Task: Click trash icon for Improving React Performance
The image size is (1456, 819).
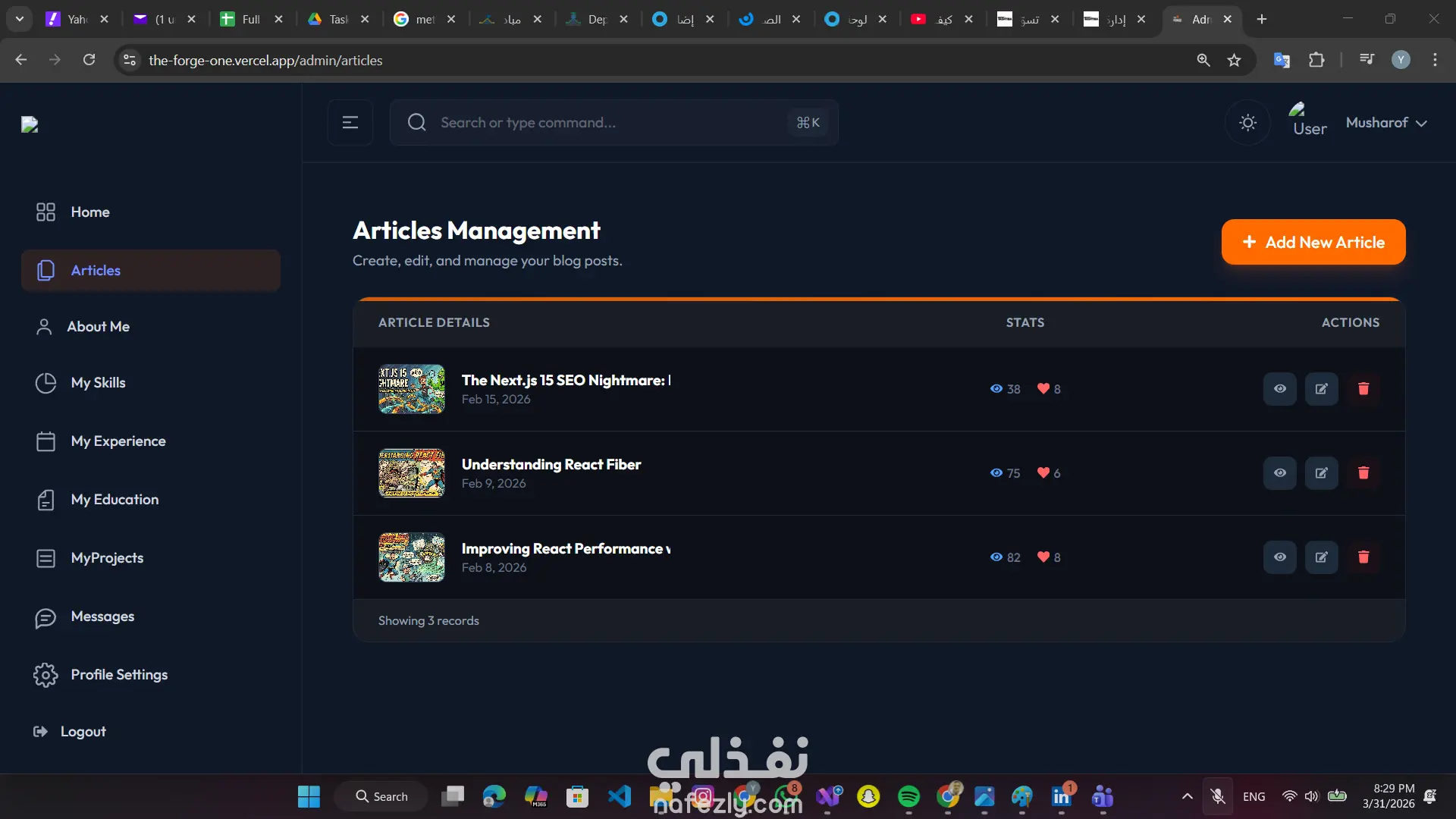Action: [x=1363, y=557]
